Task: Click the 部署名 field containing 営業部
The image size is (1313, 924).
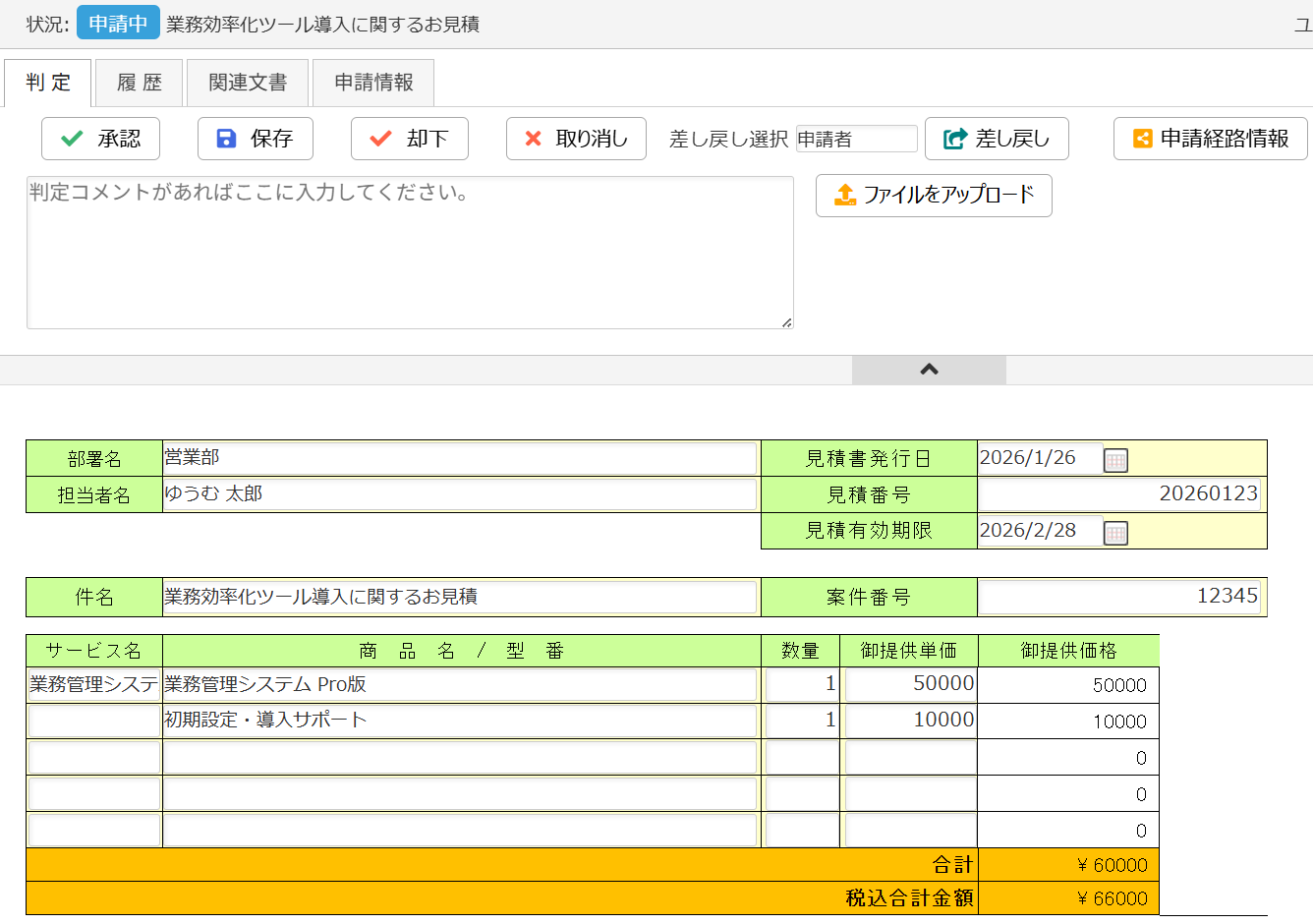Action: pos(460,458)
